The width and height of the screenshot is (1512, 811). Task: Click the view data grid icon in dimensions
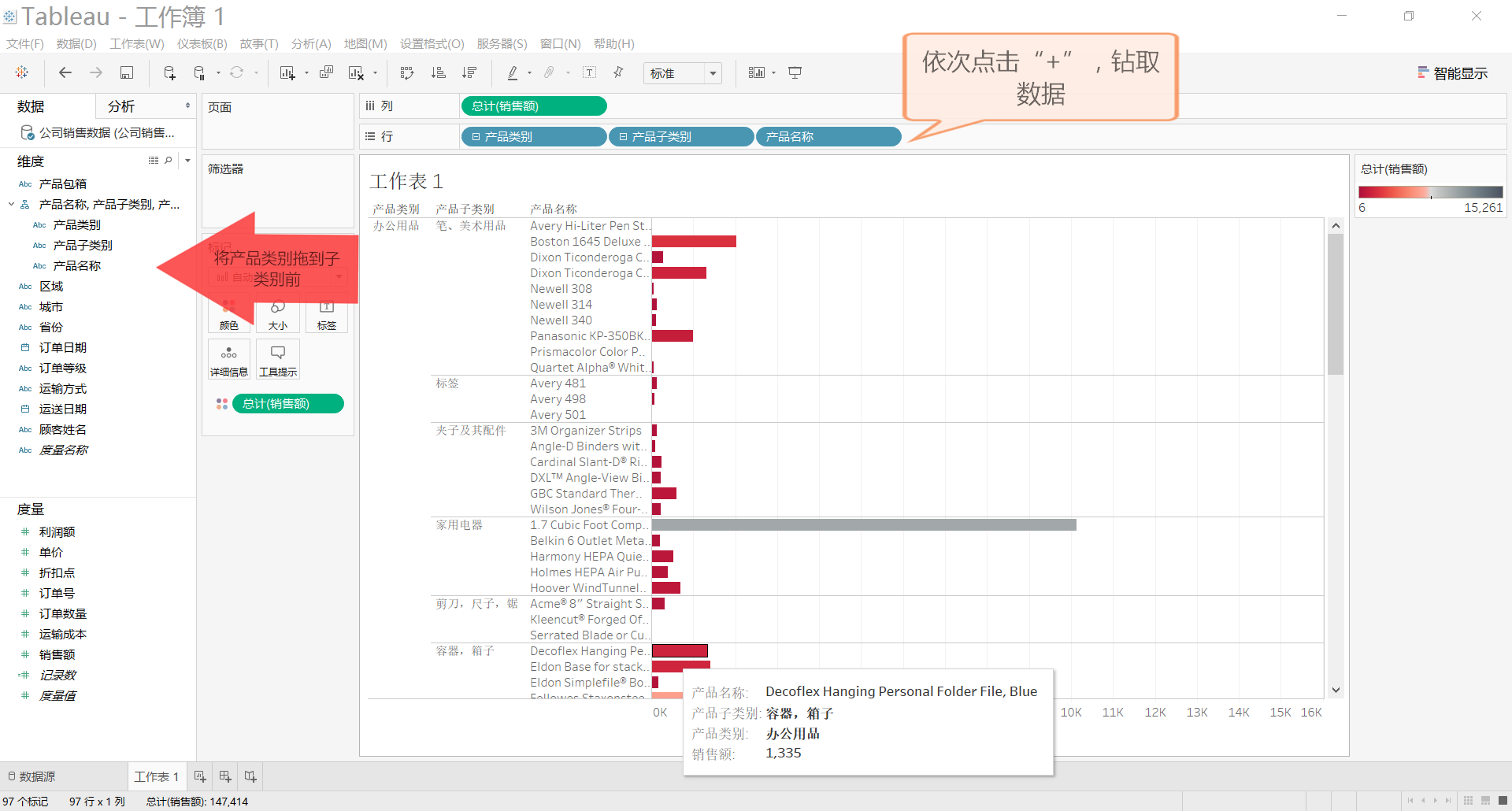(x=154, y=161)
